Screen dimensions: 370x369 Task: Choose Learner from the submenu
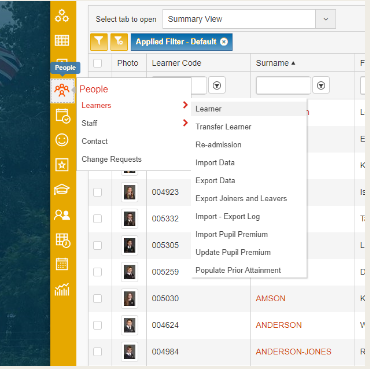249,109
